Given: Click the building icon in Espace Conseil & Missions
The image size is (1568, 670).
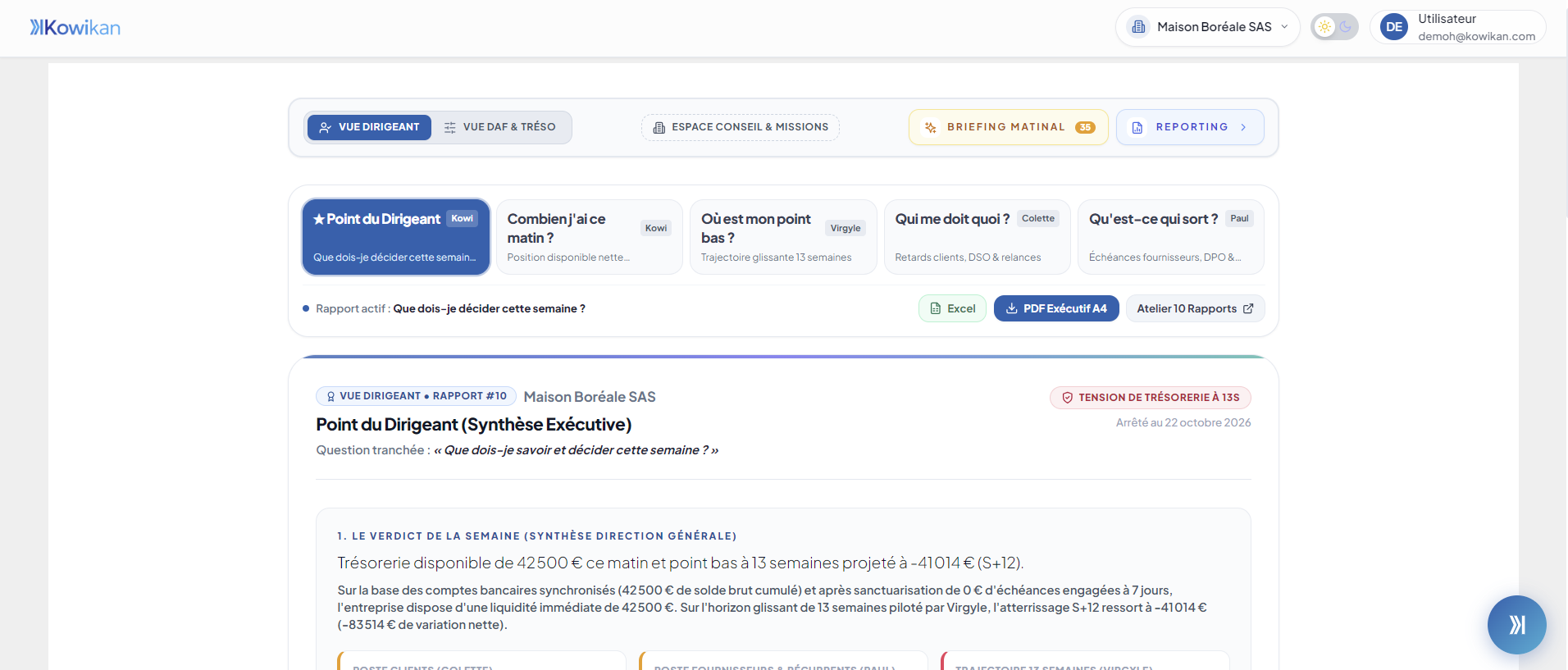Looking at the screenshot, I should click(x=659, y=127).
